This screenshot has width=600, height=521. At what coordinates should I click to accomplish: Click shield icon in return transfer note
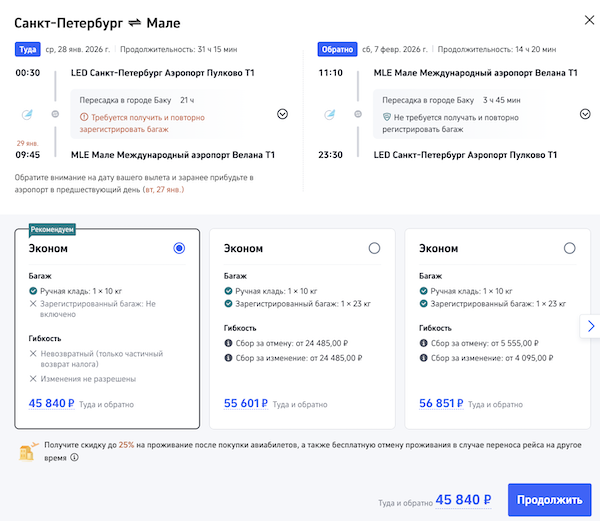click(385, 117)
